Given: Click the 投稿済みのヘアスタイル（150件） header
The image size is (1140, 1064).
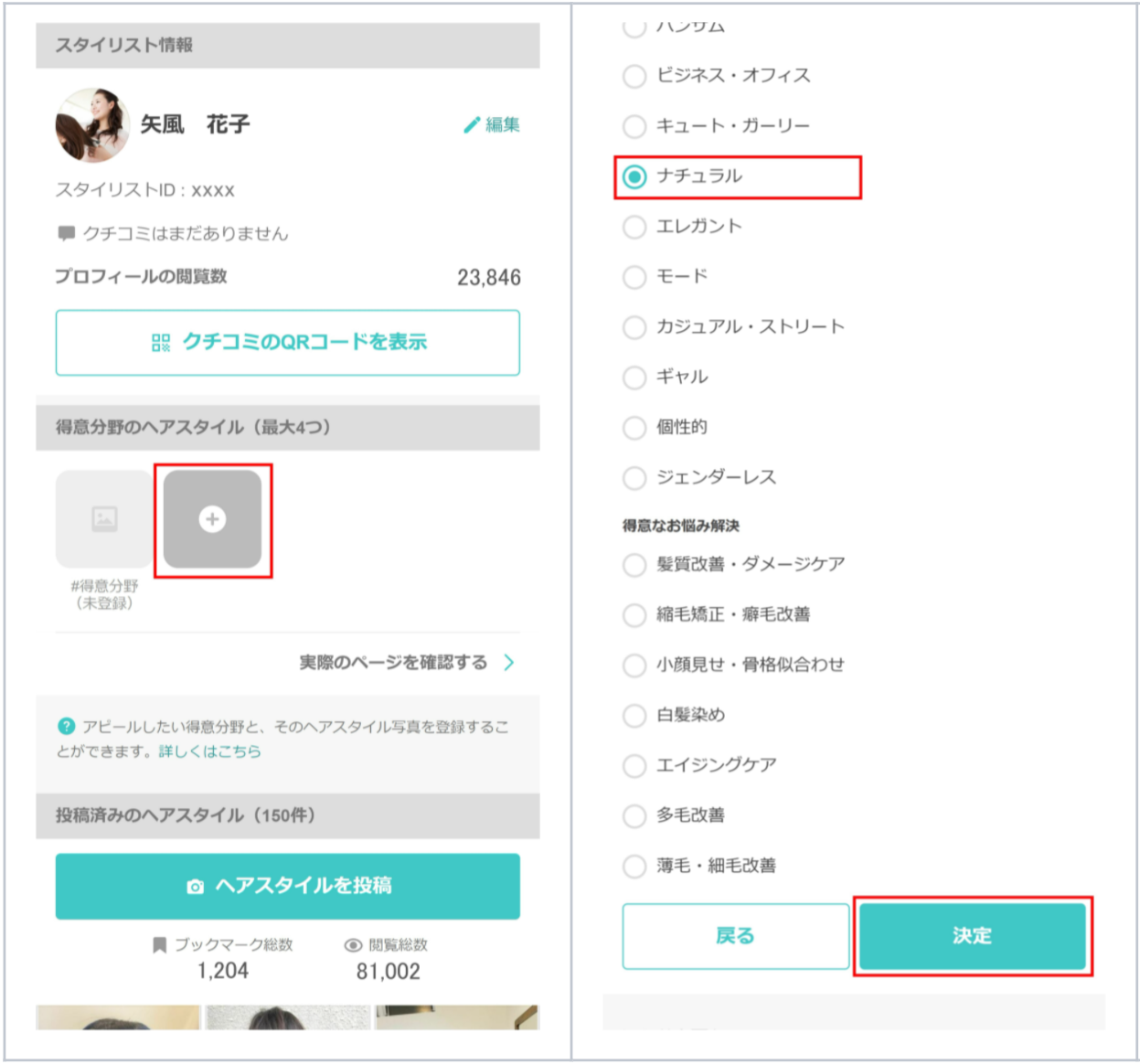Looking at the screenshot, I should tap(288, 815).
